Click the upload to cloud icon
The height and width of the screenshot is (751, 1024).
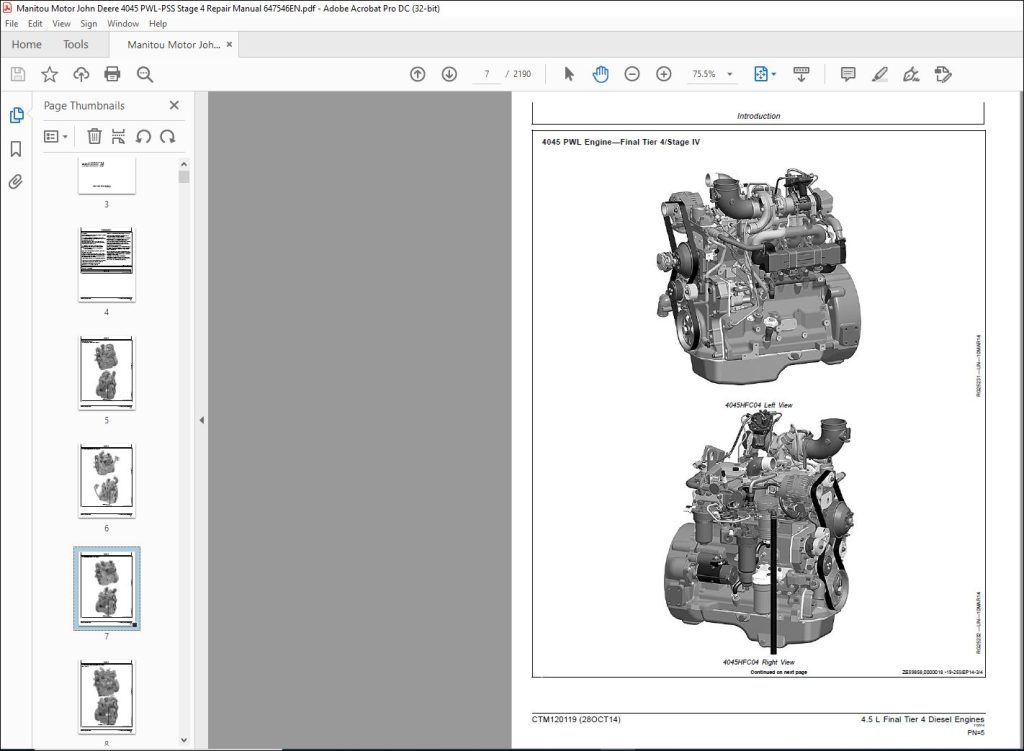[81, 74]
